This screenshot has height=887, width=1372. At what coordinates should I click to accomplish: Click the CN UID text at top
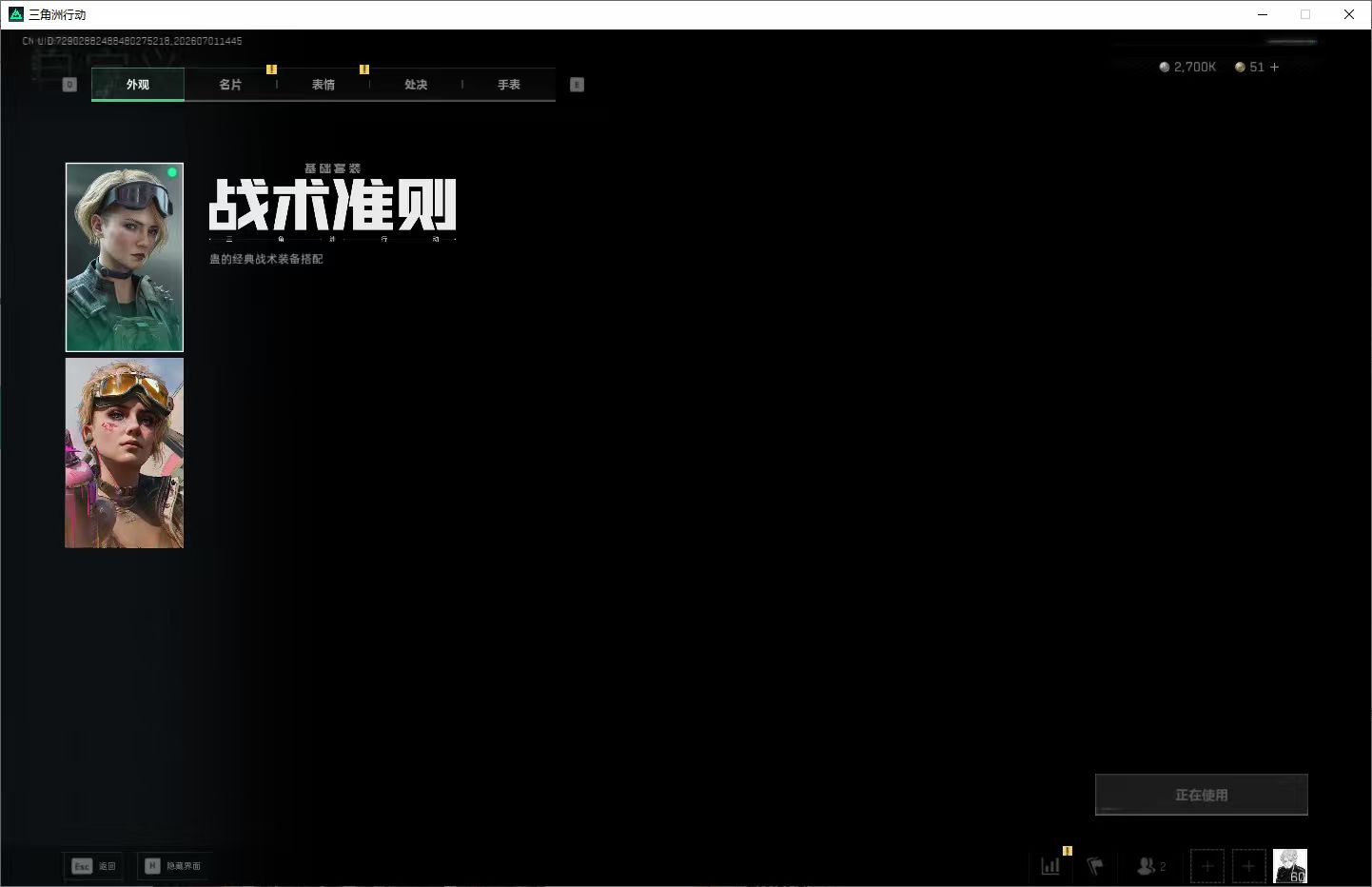(132, 41)
